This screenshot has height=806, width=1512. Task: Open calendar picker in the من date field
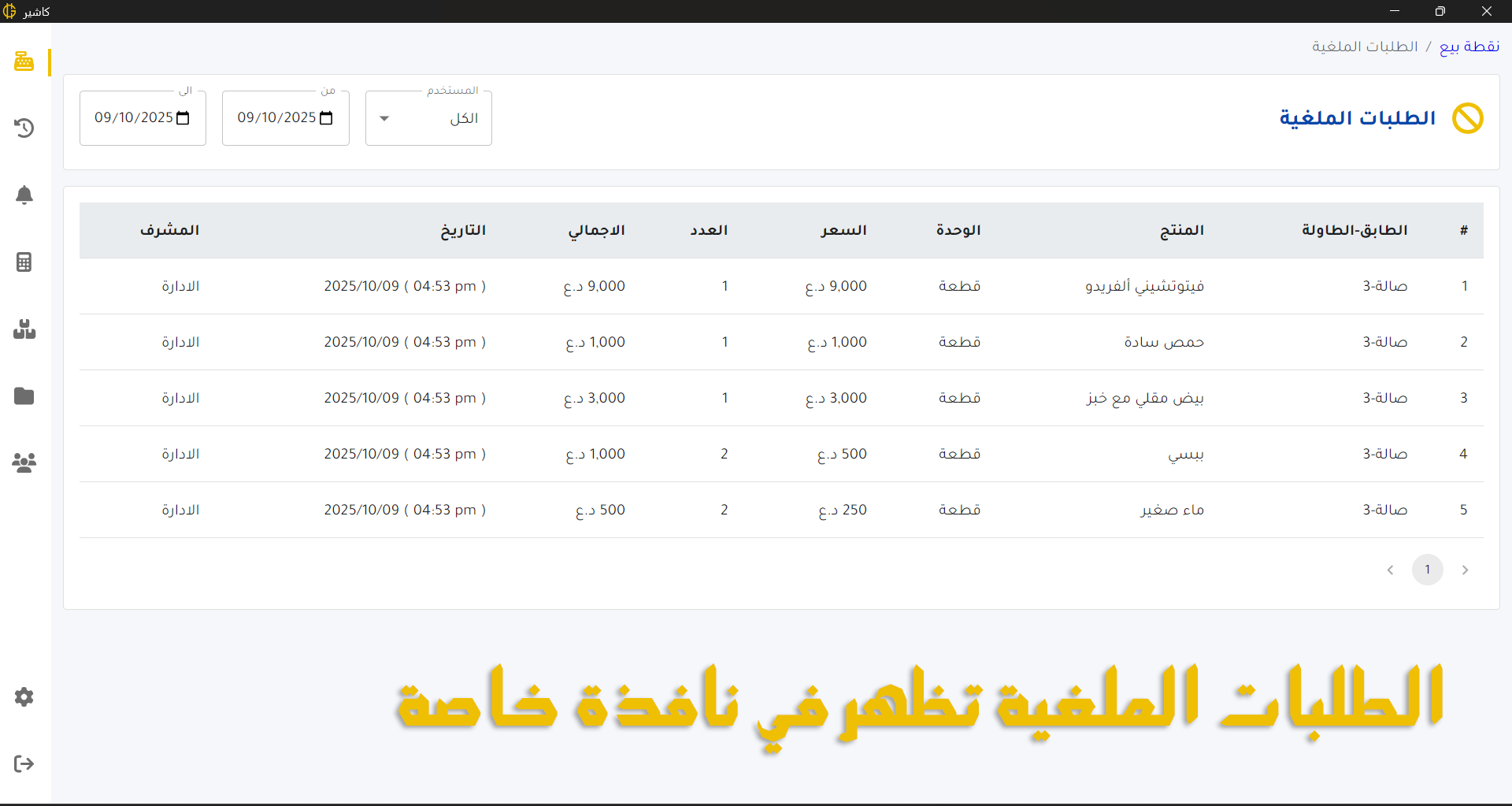click(x=326, y=118)
